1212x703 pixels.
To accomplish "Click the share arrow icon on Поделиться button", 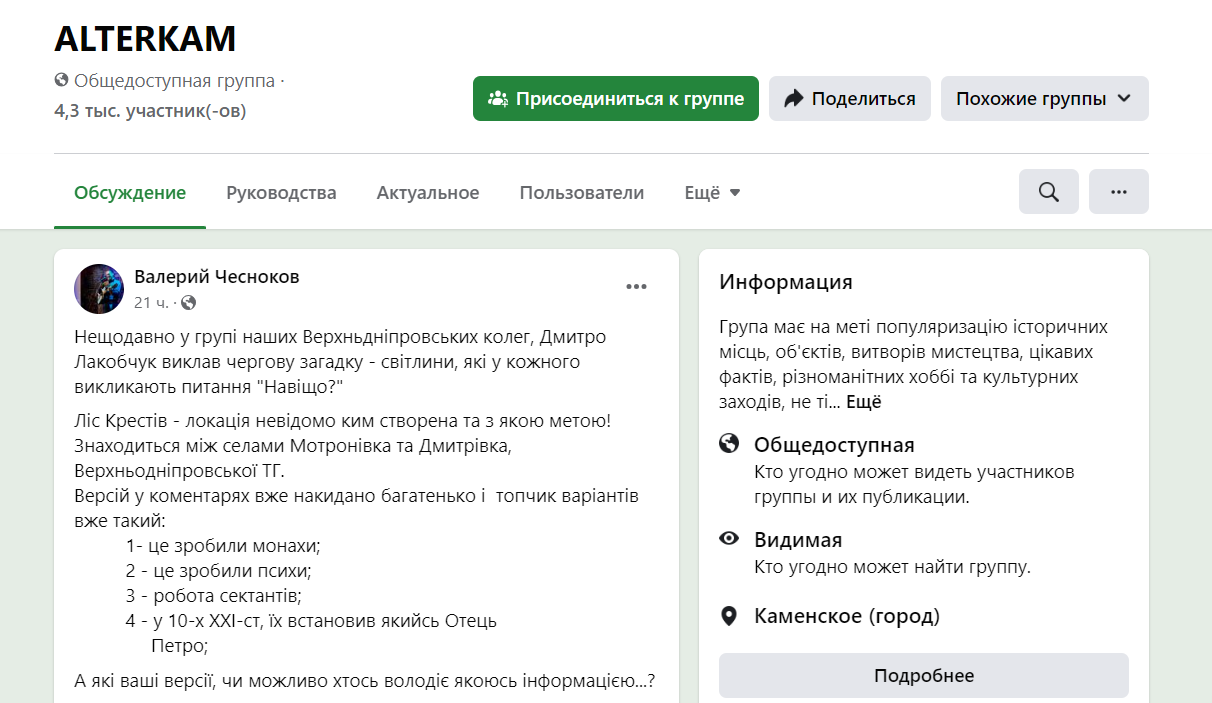I will coord(794,98).
